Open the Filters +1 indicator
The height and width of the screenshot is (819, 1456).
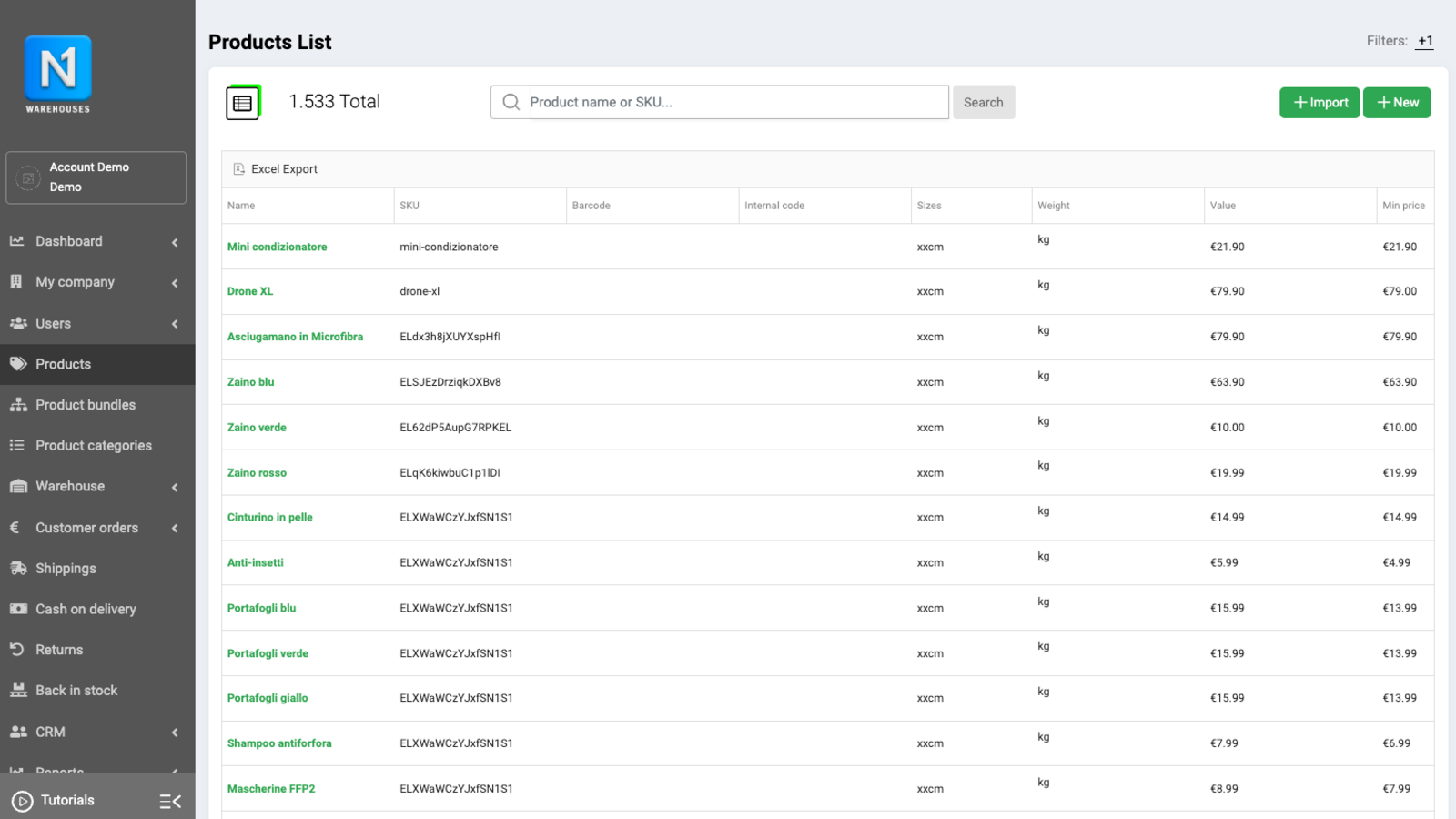coord(1425,42)
